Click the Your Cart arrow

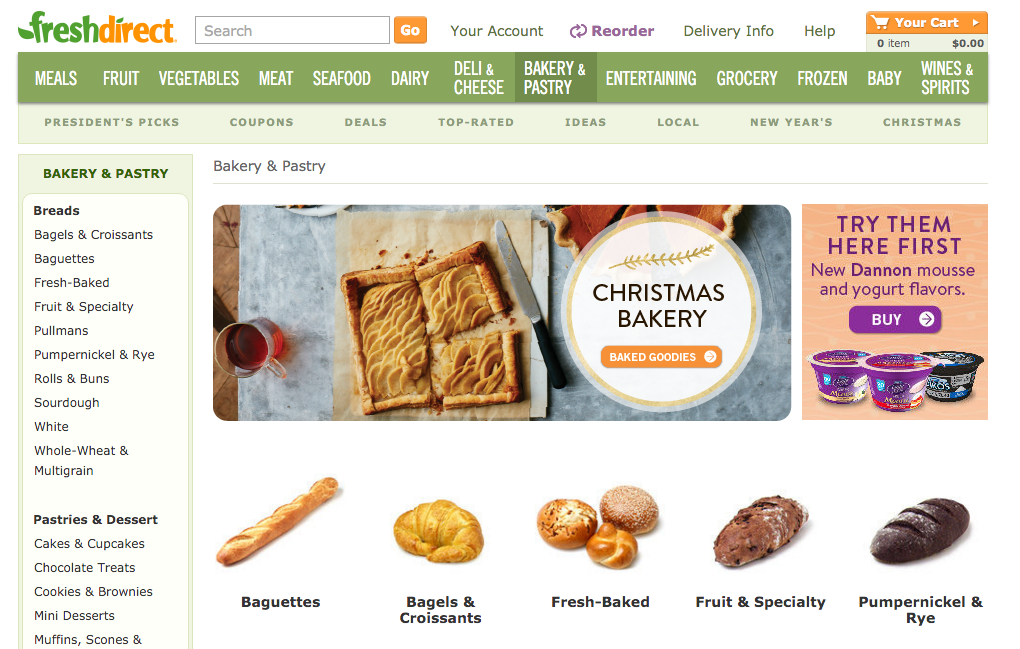[975, 23]
